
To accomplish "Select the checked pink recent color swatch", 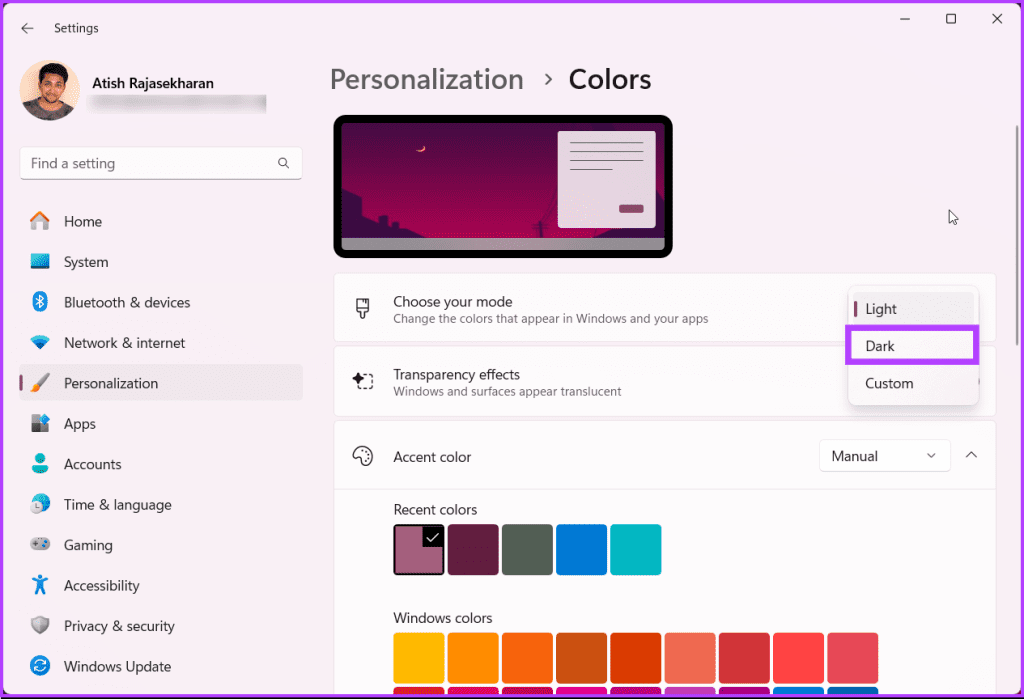I will [418, 549].
